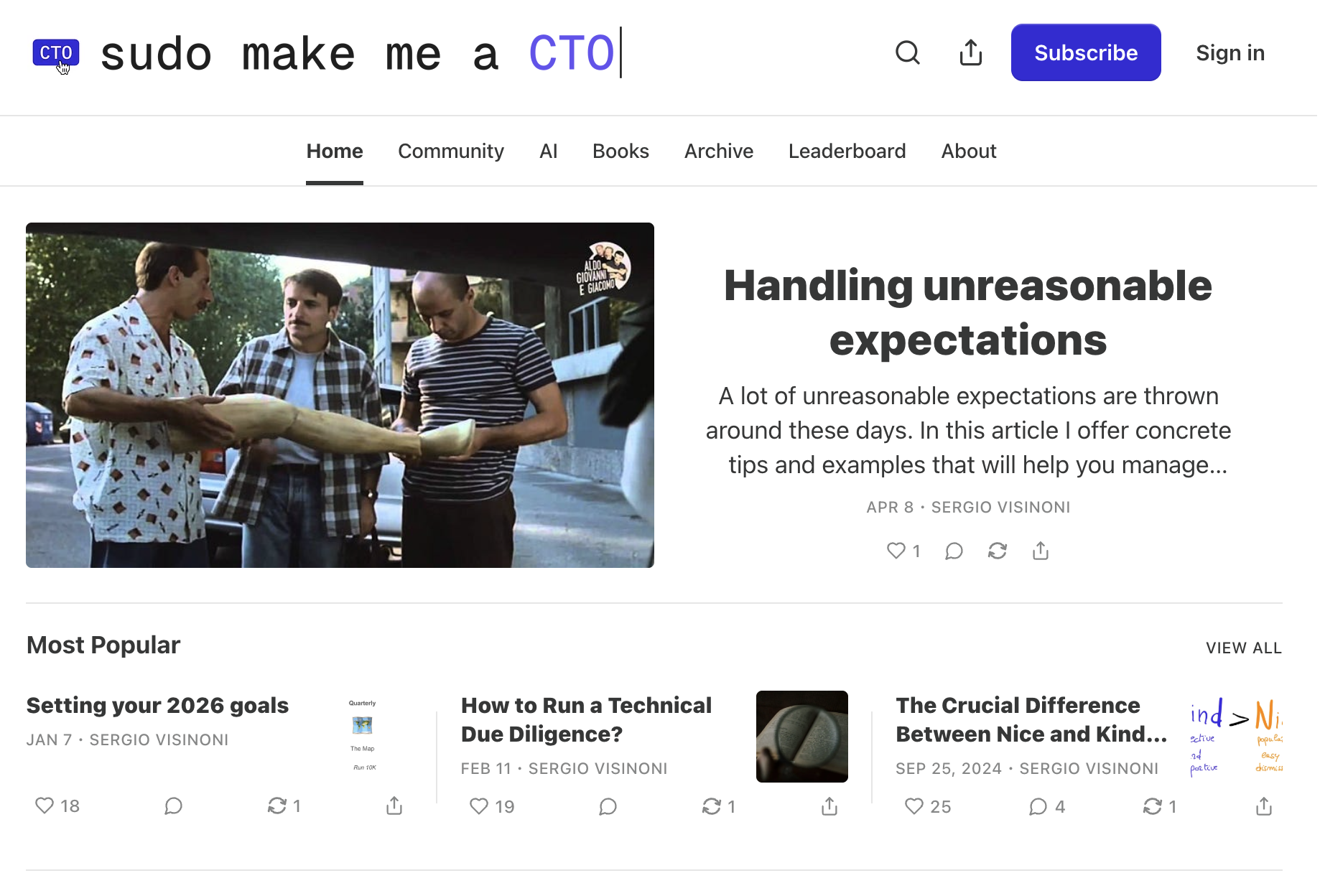Image resolution: width=1320 pixels, height=896 pixels.
Task: Open the magnifying glass book thumbnail
Action: 802,737
